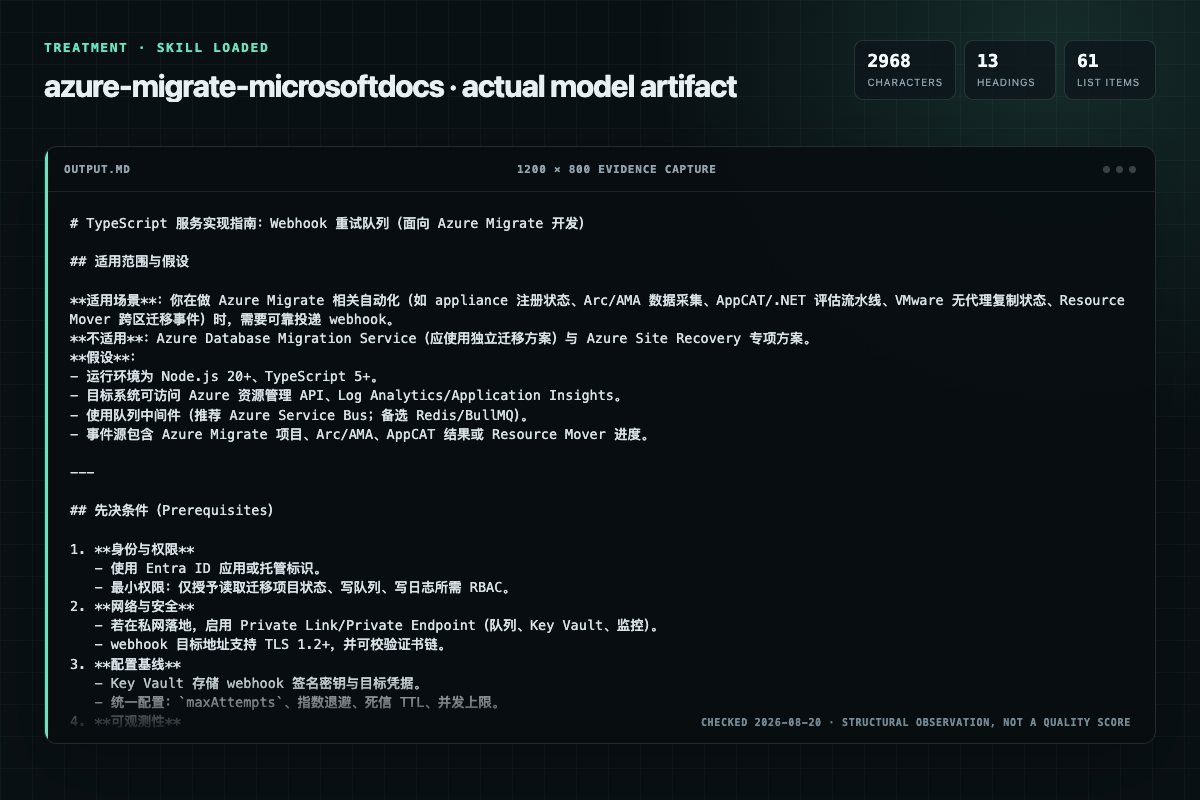Click the 2968 Characters stat card
Image resolution: width=1200 pixels, height=800 pixels.
point(905,70)
